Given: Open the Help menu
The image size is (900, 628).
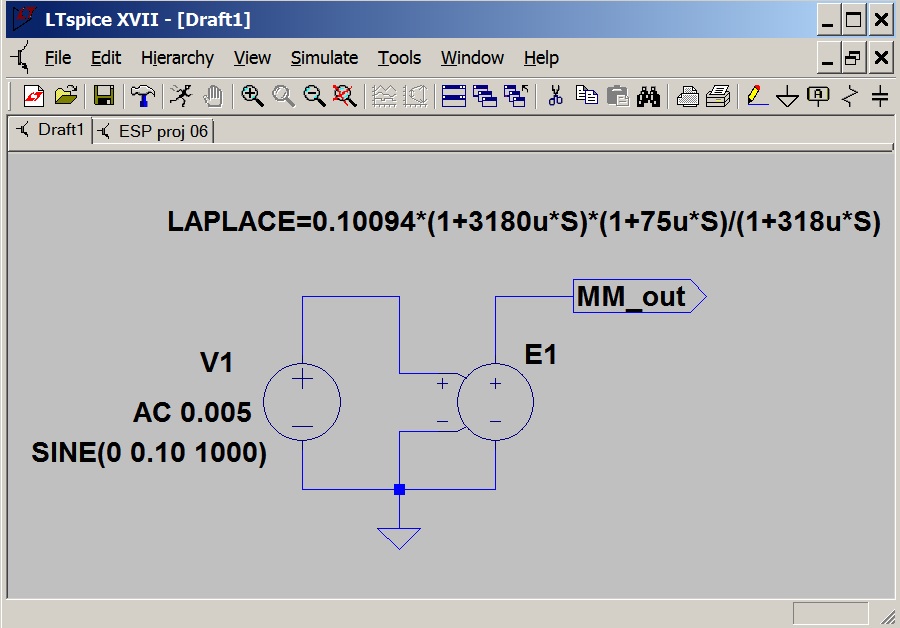Looking at the screenshot, I should tap(541, 58).
